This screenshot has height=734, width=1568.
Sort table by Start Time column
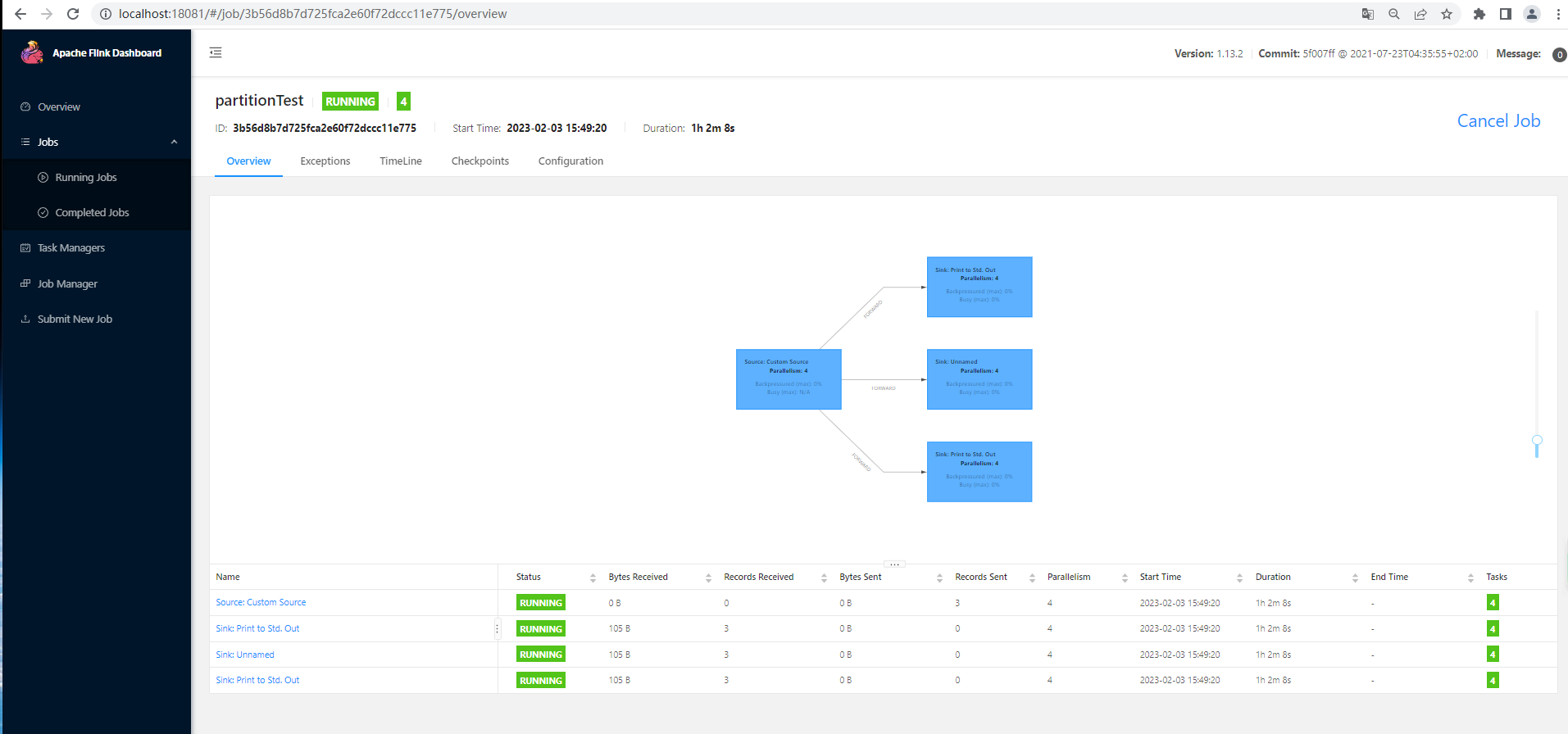pos(1239,578)
